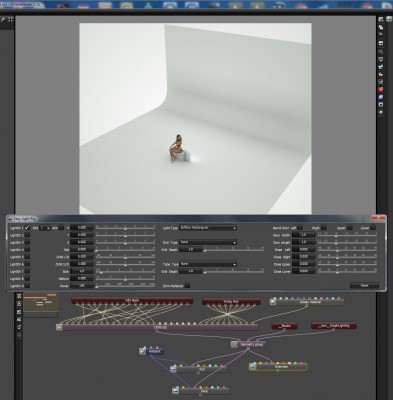
Task: Click the icon on the Full node
Action: point(173,369)
